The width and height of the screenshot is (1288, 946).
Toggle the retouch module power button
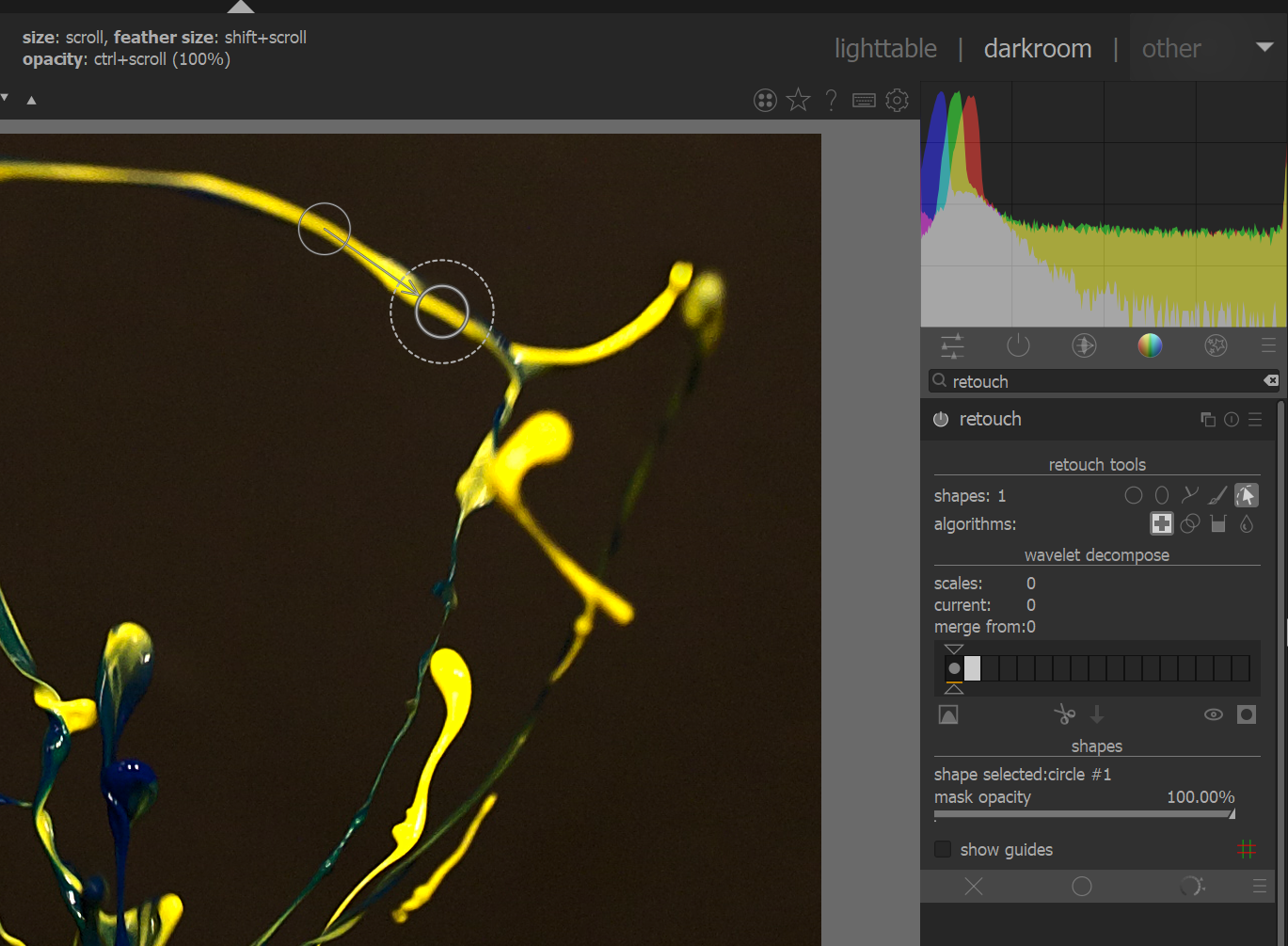(941, 420)
